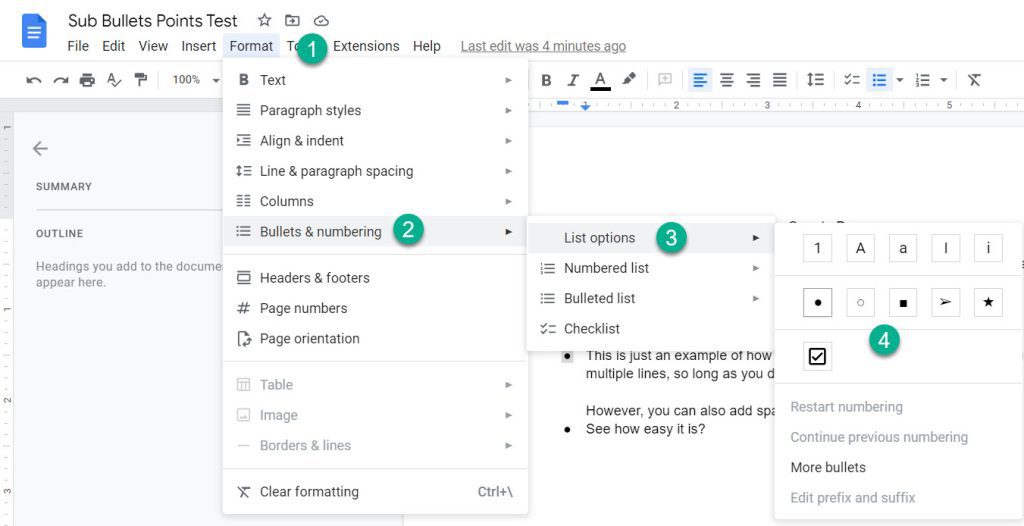Screen dimensions: 1024x526
Task: Click the Google Docs home icon
Action: (x=34, y=32)
